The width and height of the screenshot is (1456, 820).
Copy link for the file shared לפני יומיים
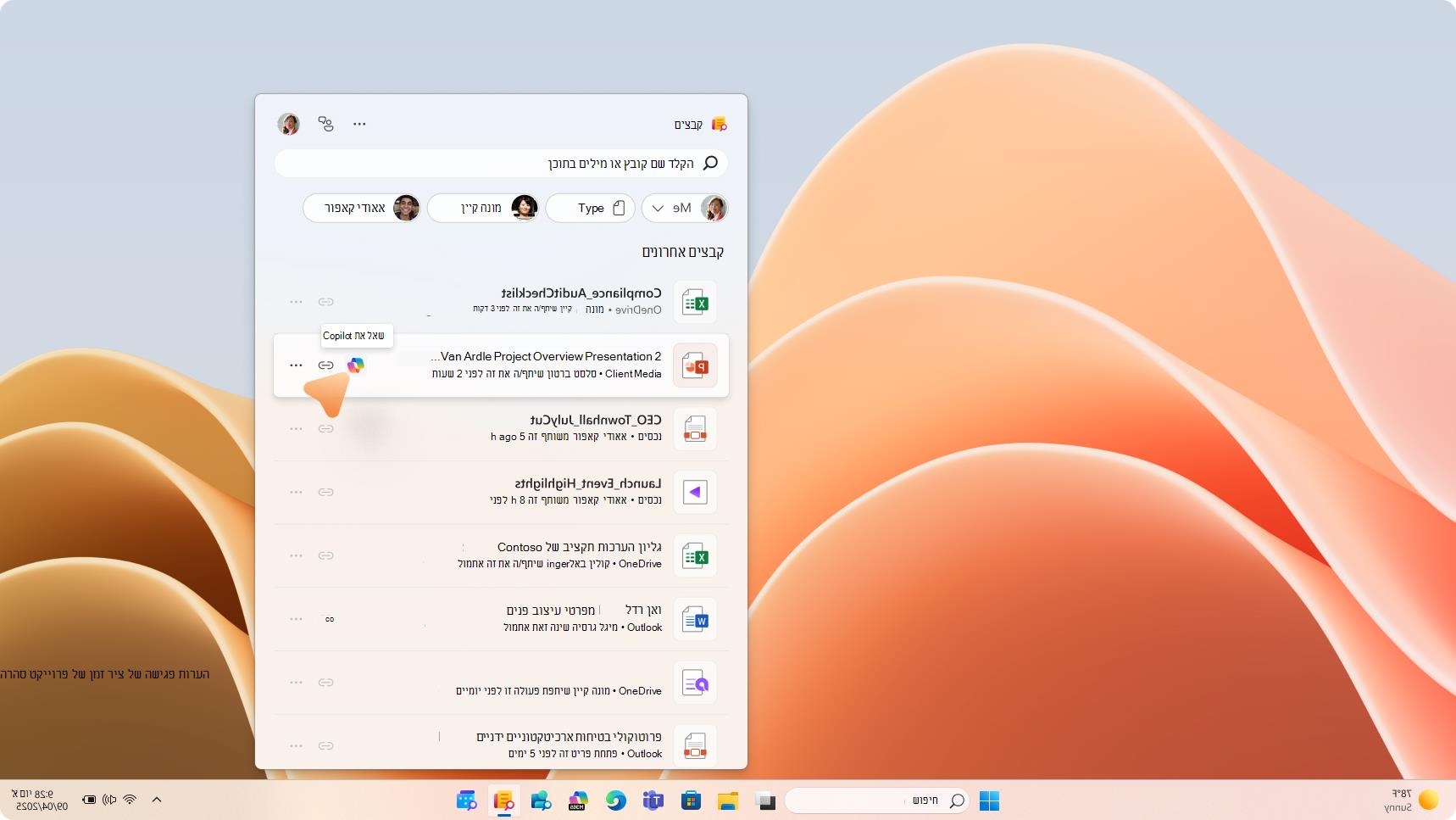click(x=325, y=682)
